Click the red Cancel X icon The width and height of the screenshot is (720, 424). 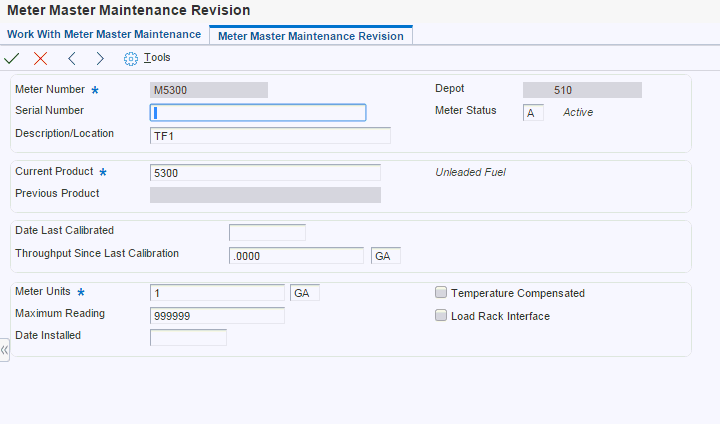click(40, 59)
